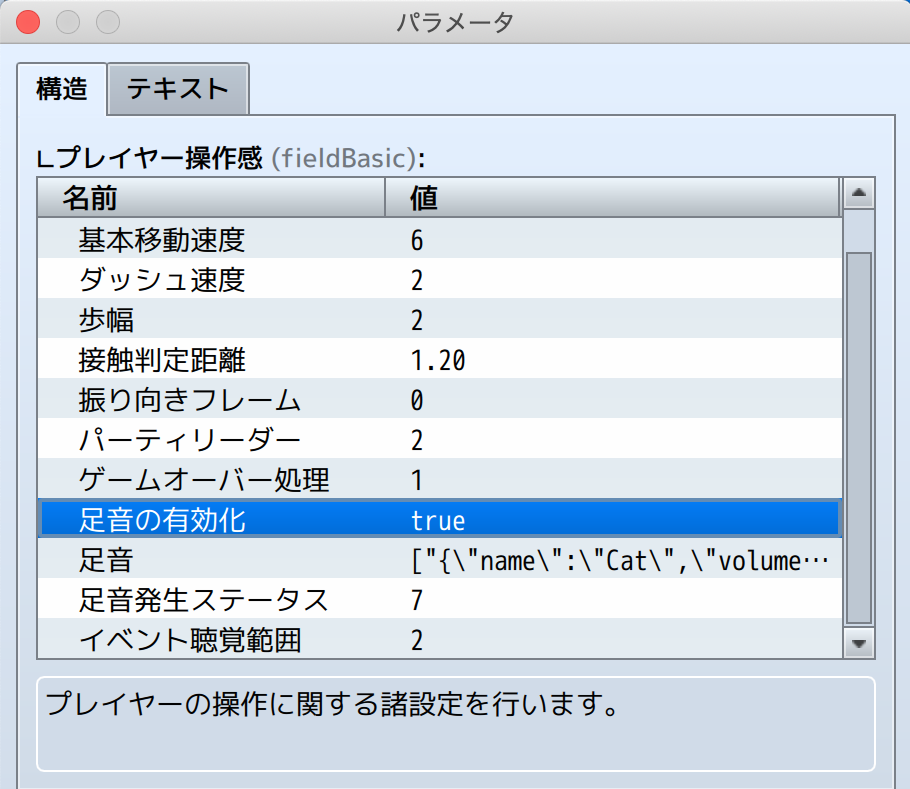Click the 足音 JSON value cell
The height and width of the screenshot is (789, 910).
click(620, 561)
